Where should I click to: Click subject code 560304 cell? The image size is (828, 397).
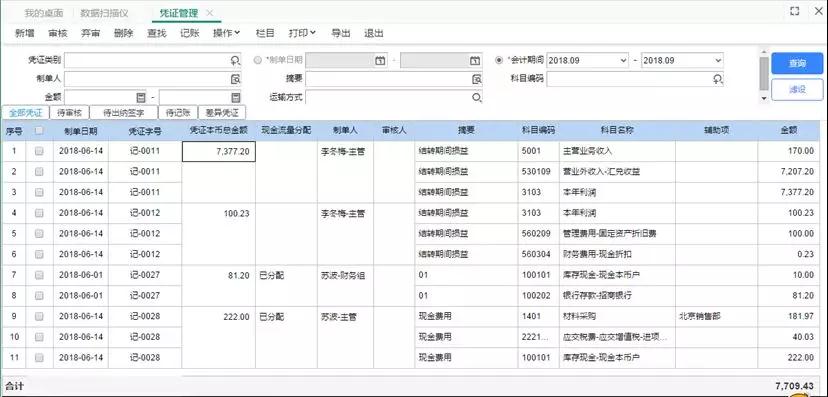point(539,254)
